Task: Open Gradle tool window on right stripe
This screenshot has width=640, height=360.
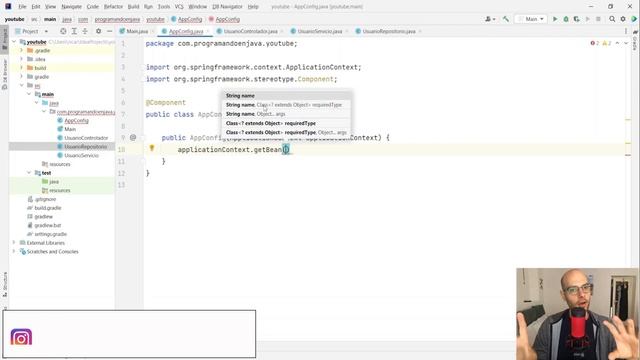Action: click(x=635, y=41)
